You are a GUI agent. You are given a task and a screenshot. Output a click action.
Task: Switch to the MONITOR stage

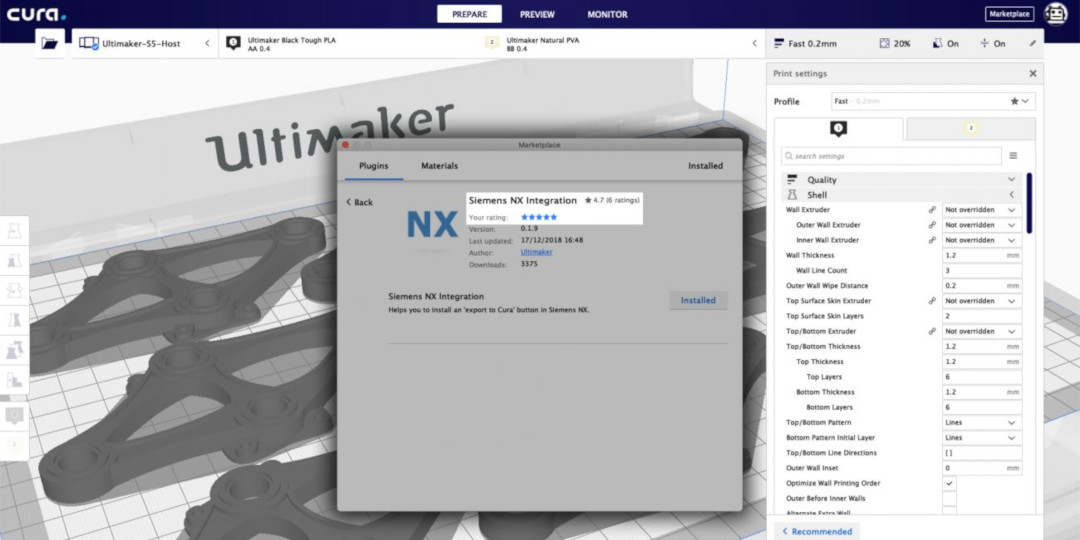tap(607, 14)
